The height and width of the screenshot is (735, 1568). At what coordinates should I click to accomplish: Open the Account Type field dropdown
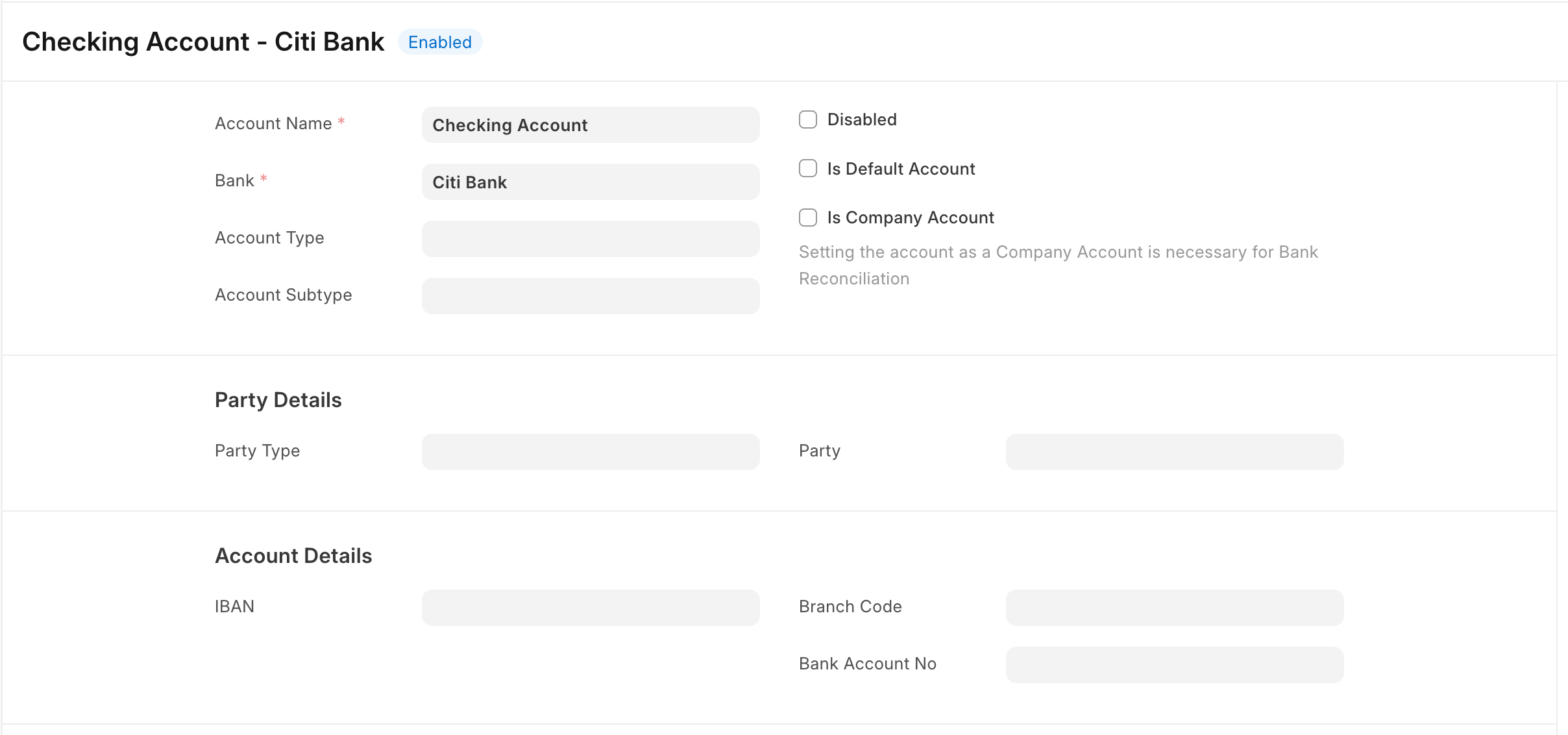(590, 239)
